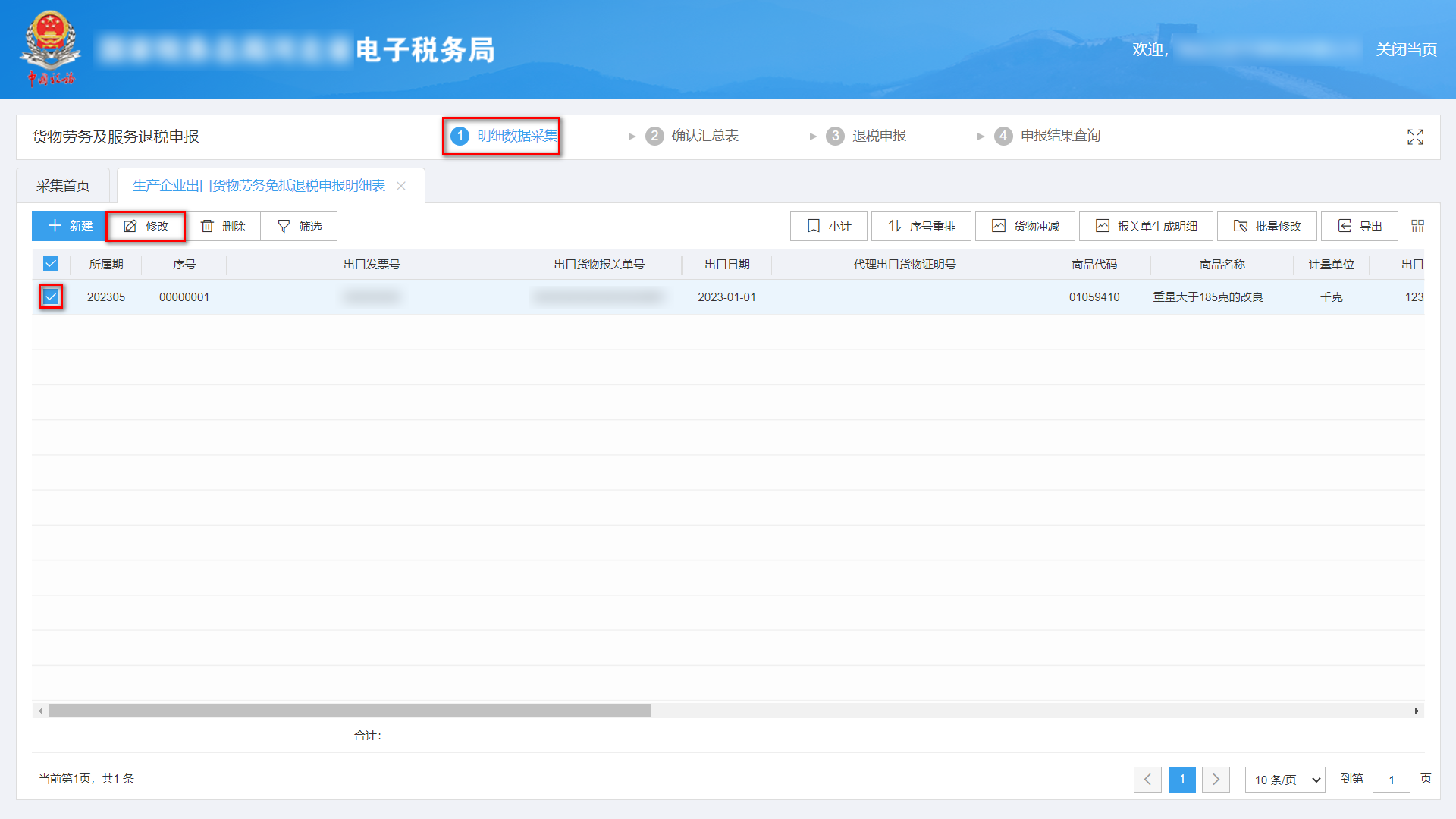Click the 关闭当页 link
Screen dimensions: 1456x819
1405,49
